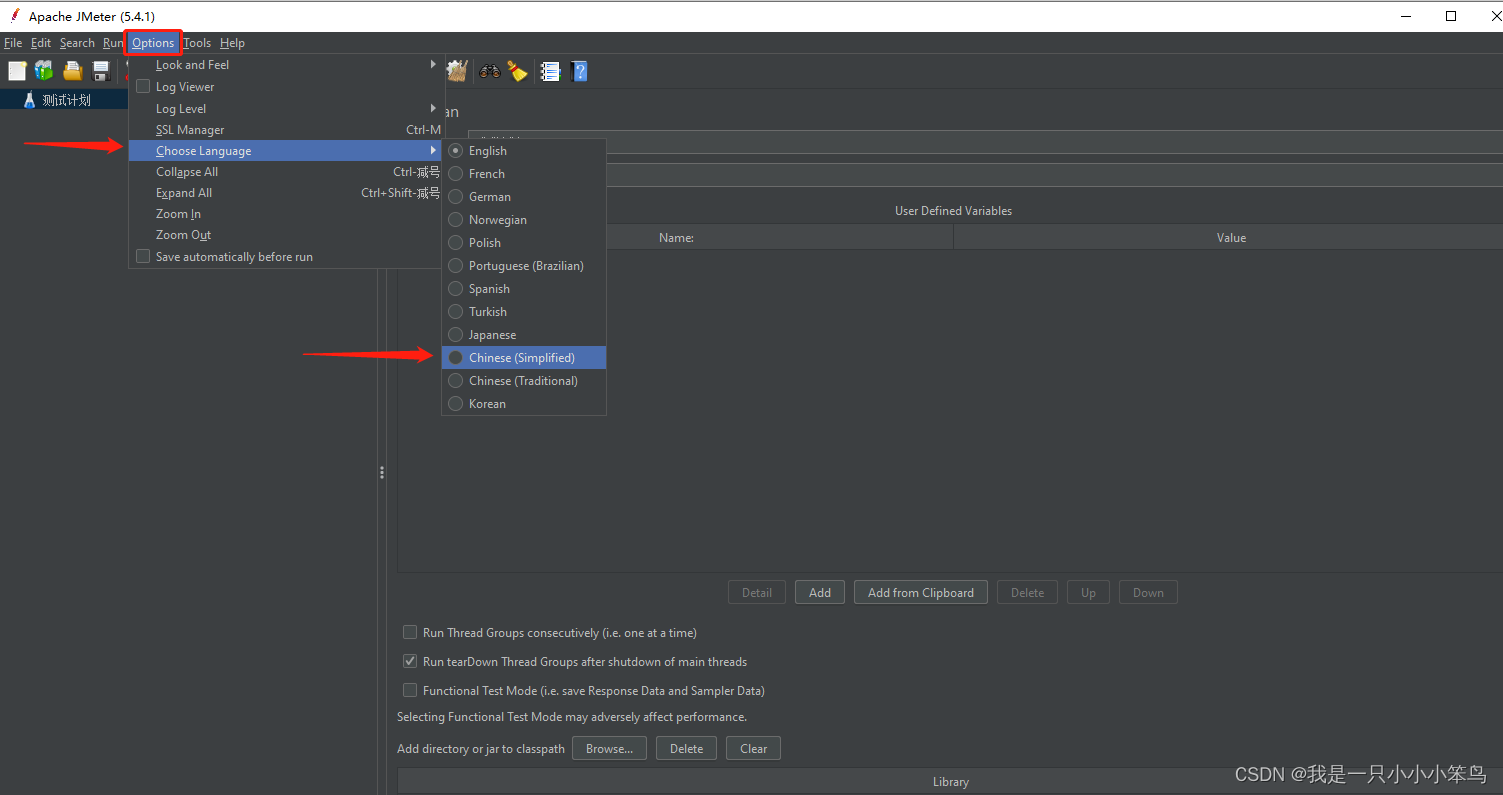Click the Down button
Viewport: 1503px width, 795px height.
pyautogui.click(x=1148, y=592)
